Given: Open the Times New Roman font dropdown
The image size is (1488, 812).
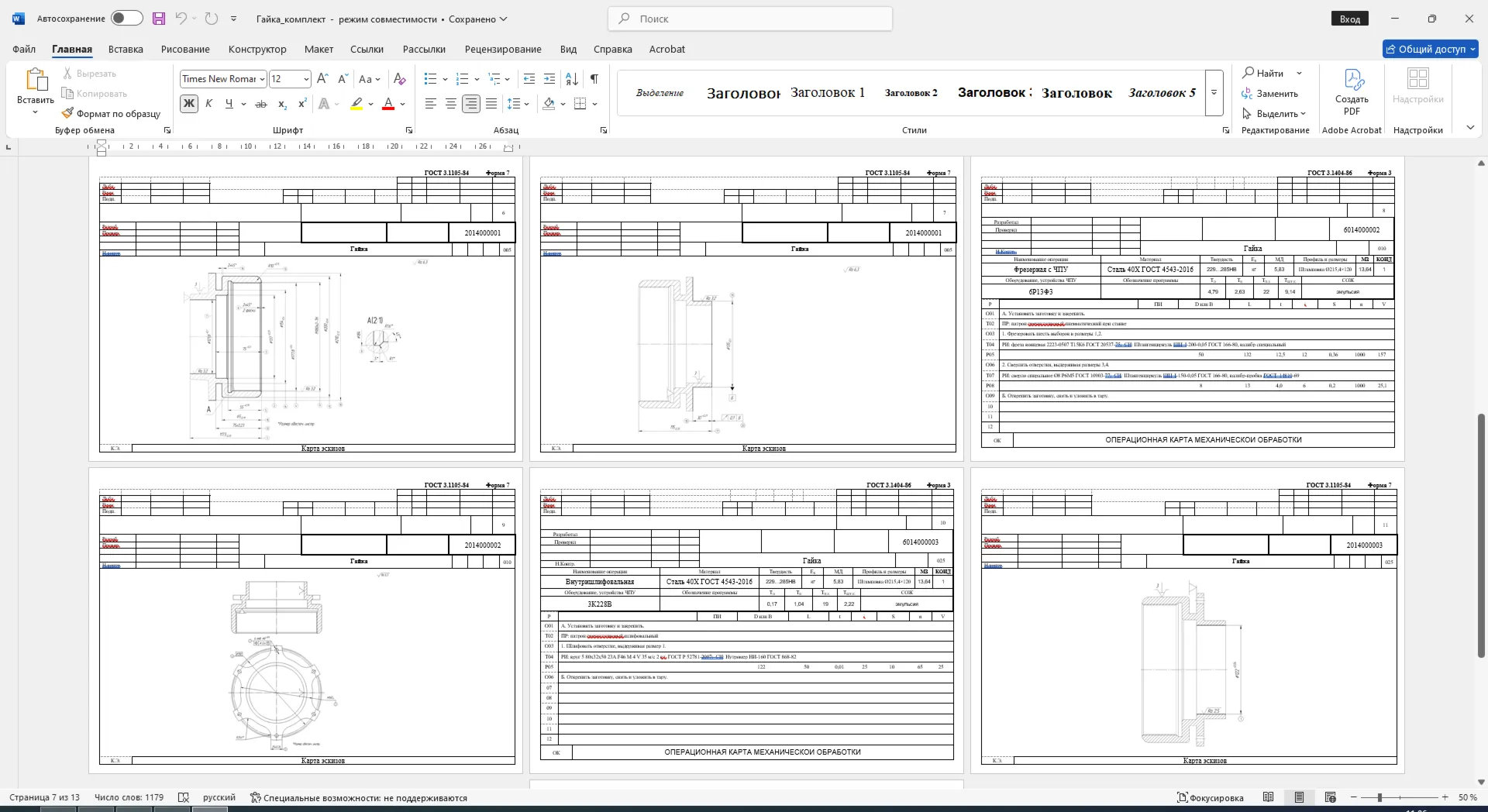Looking at the screenshot, I should coord(263,79).
